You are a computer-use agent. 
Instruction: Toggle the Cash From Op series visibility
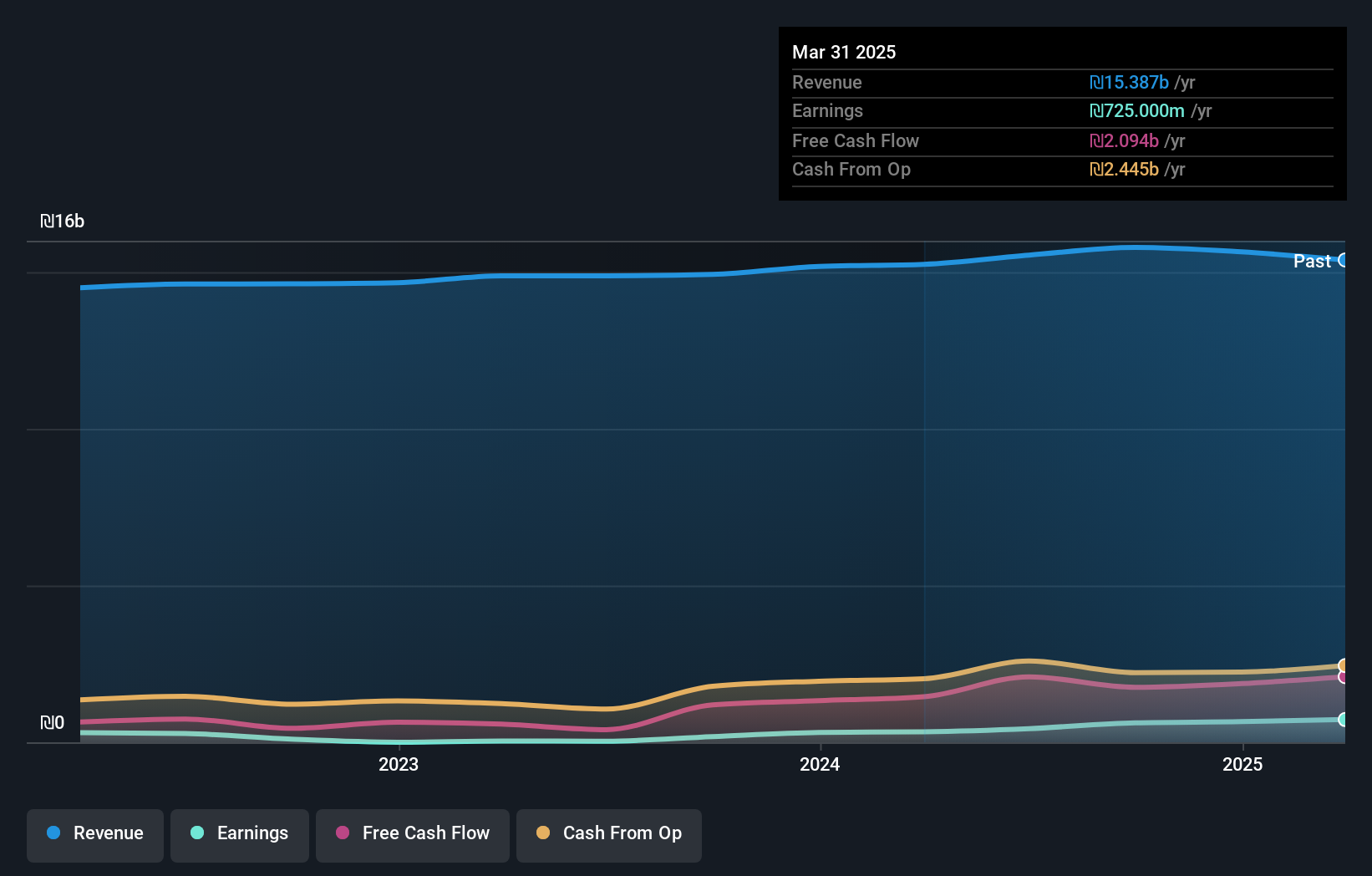(608, 833)
